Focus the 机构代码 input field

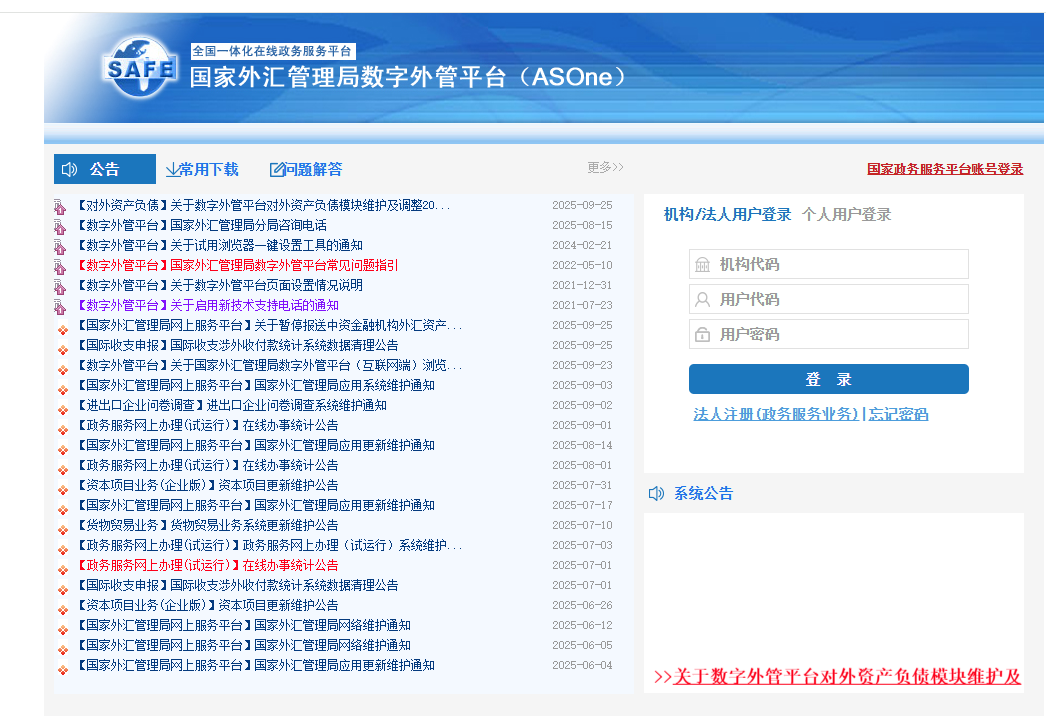click(840, 265)
